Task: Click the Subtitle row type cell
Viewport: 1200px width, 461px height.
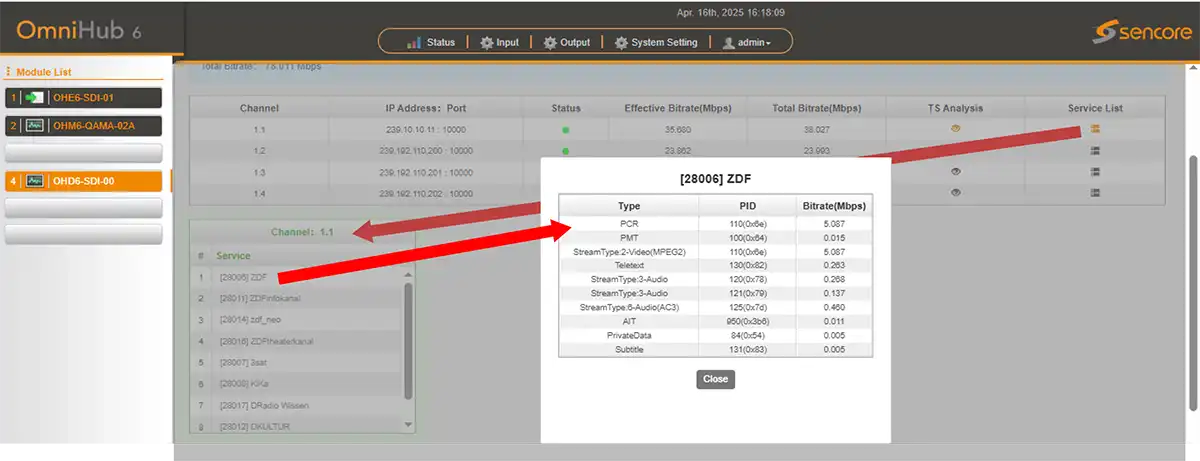Action: [629, 350]
